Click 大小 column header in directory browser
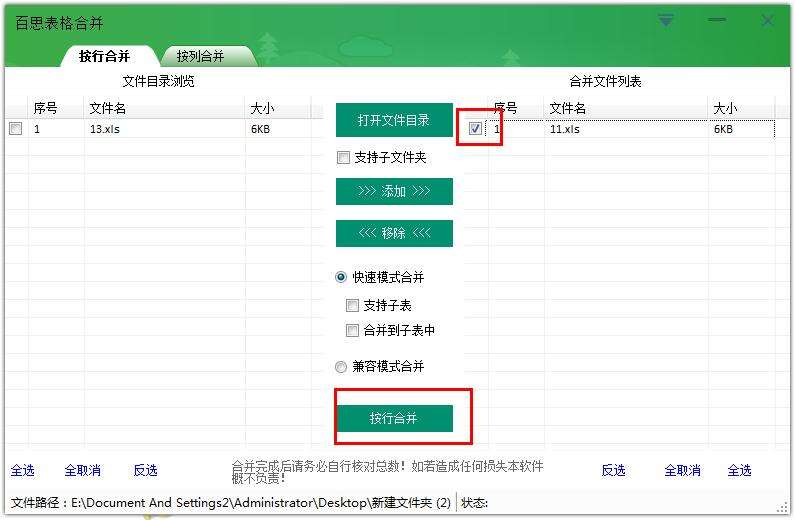The height and width of the screenshot is (520, 795). click(x=278, y=108)
